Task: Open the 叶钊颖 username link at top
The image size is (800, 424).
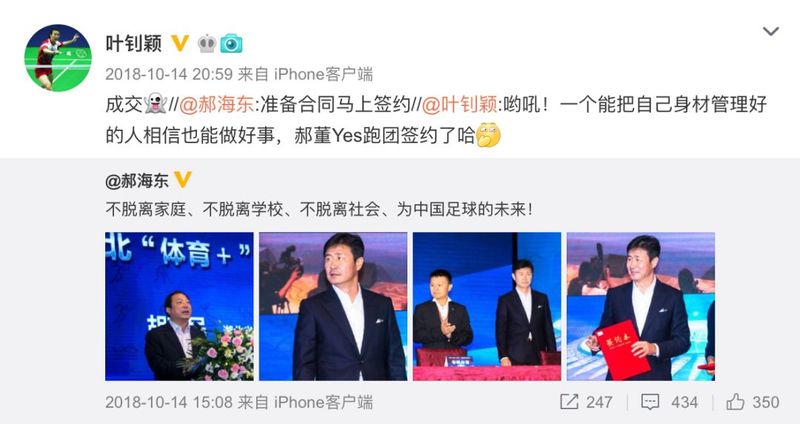Action: pos(134,43)
